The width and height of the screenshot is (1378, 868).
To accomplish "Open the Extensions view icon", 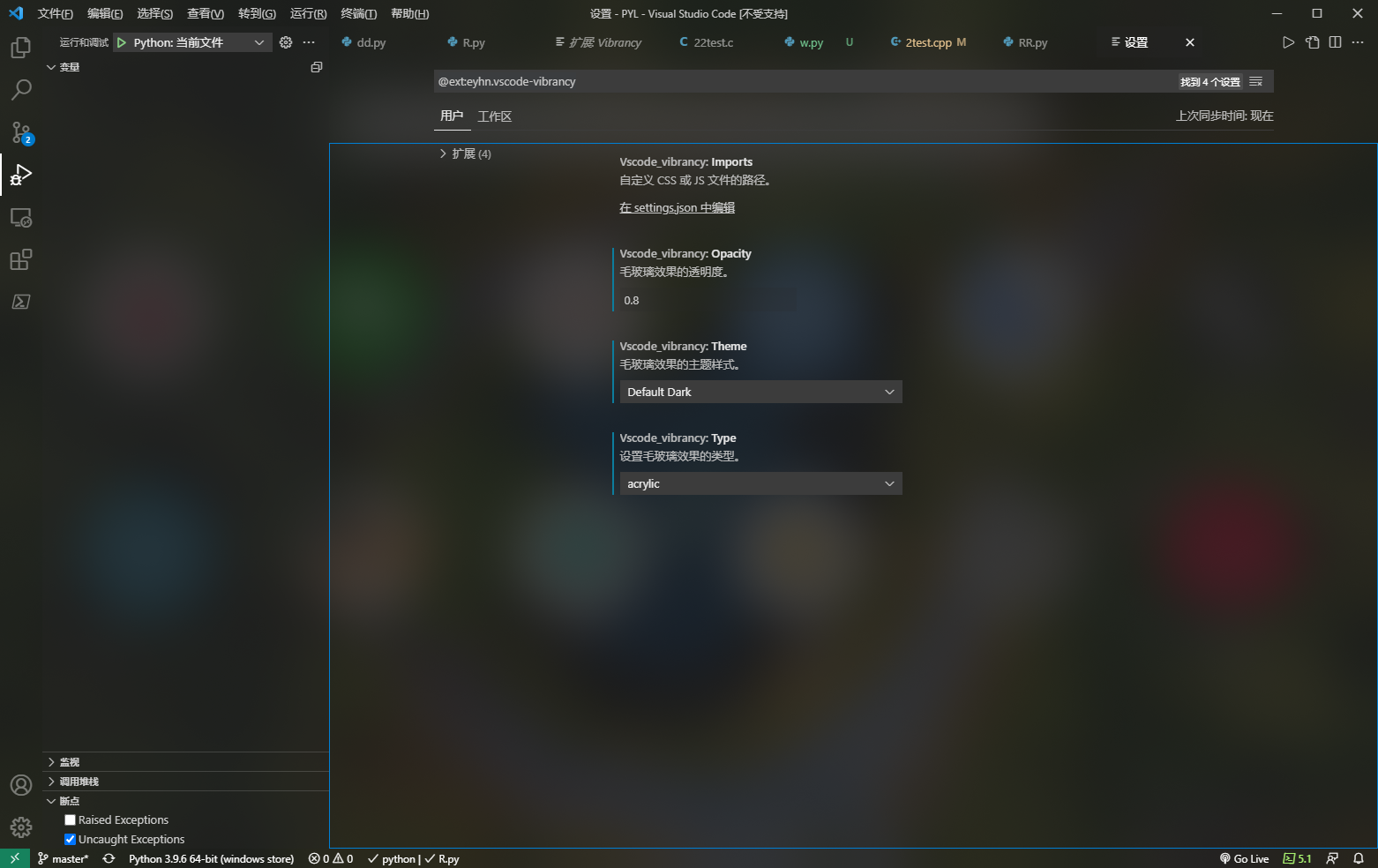I will click(21, 259).
